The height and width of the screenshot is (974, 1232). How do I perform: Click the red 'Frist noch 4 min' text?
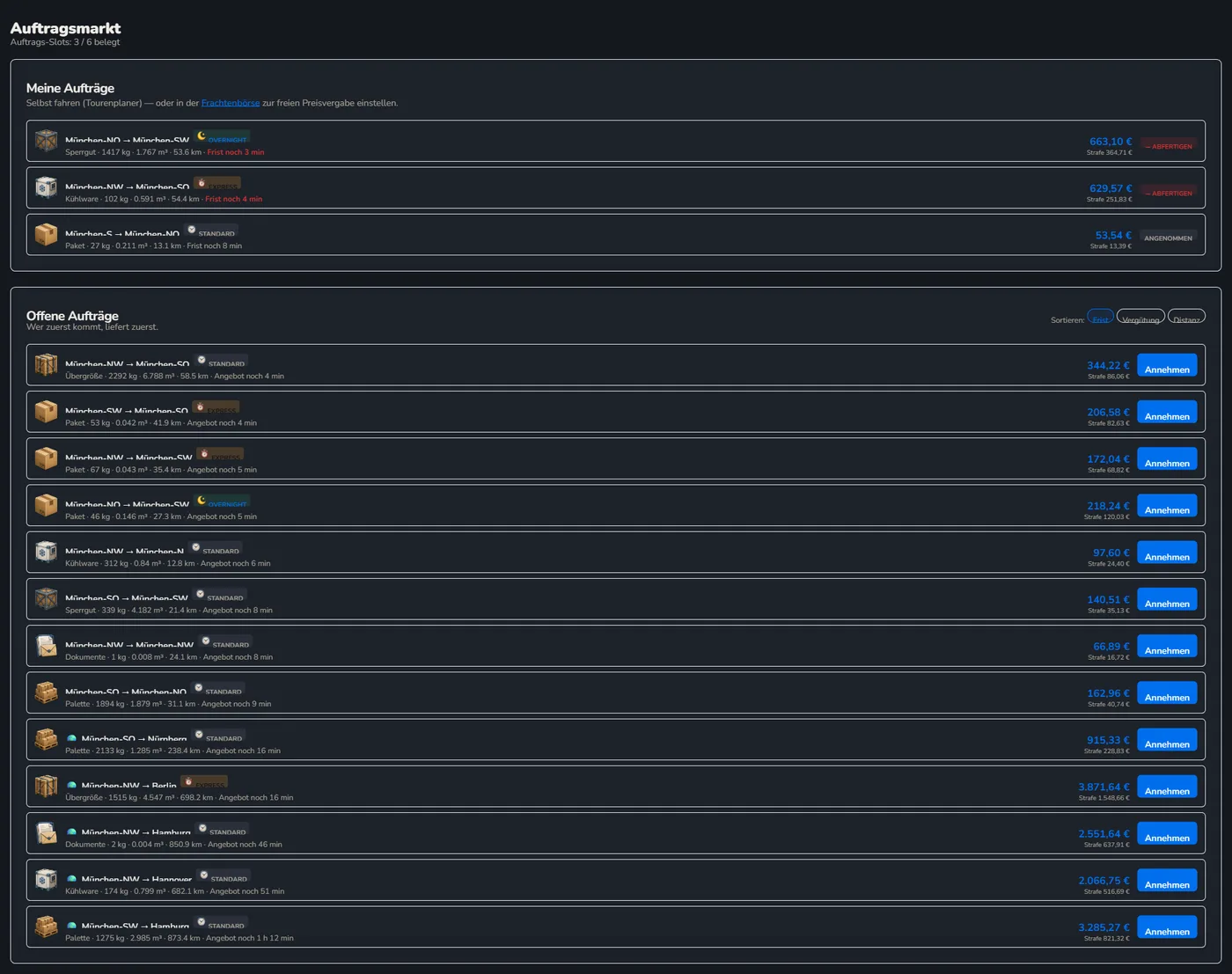point(234,199)
